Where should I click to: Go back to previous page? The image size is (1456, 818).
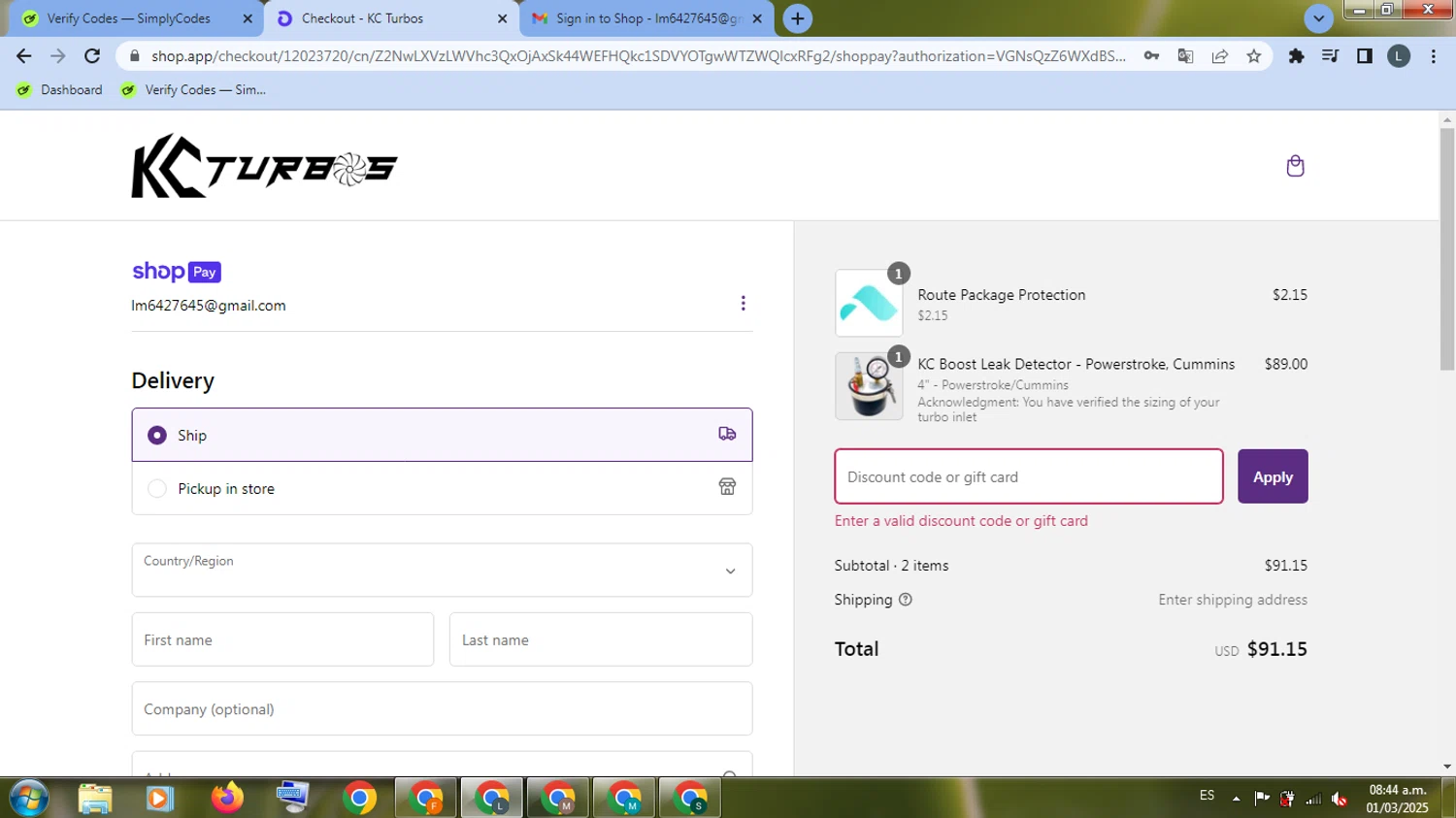click(24, 56)
